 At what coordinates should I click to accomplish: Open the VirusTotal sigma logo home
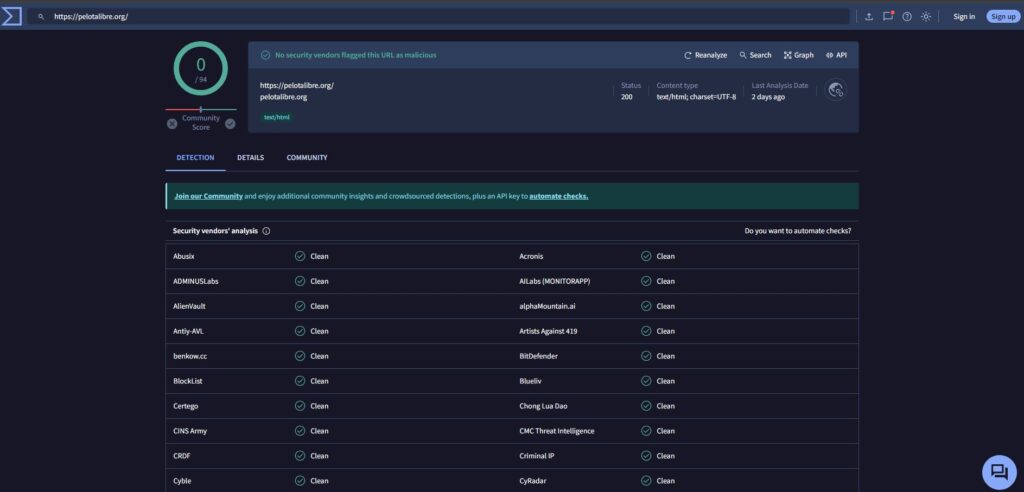click(x=12, y=16)
